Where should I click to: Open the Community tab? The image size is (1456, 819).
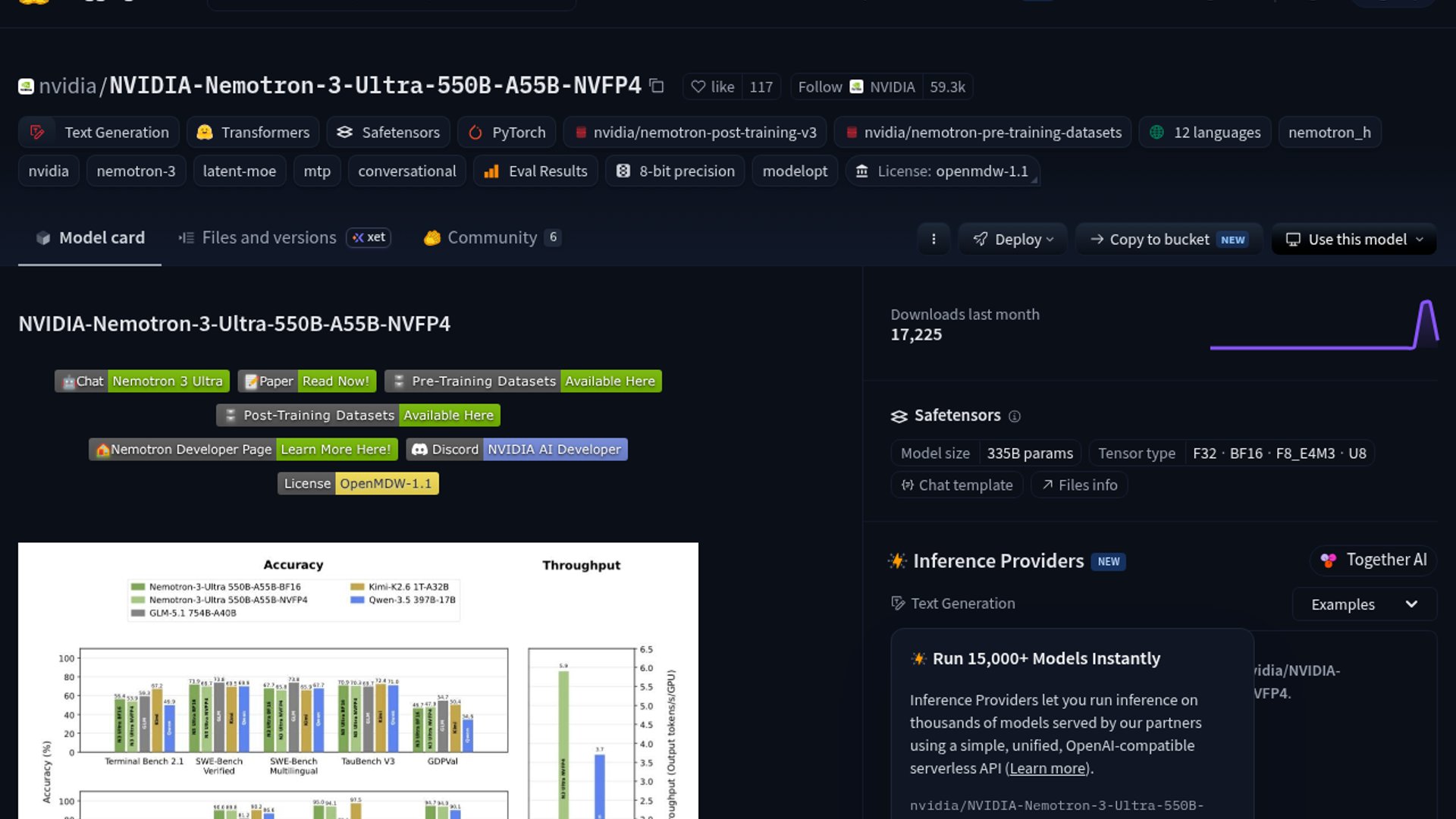click(x=492, y=238)
